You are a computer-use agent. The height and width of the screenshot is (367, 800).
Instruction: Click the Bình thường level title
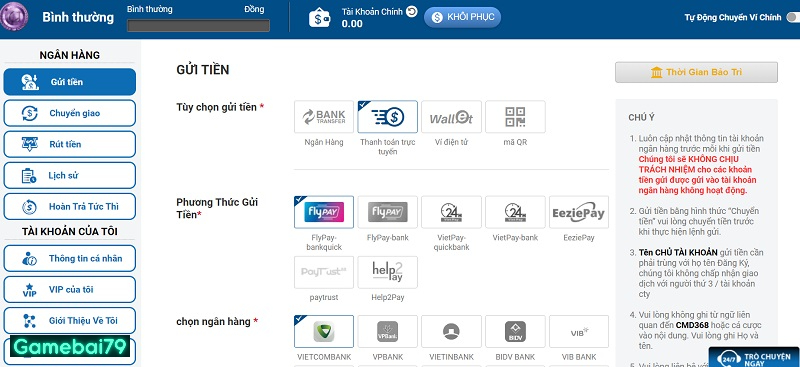(x=78, y=17)
